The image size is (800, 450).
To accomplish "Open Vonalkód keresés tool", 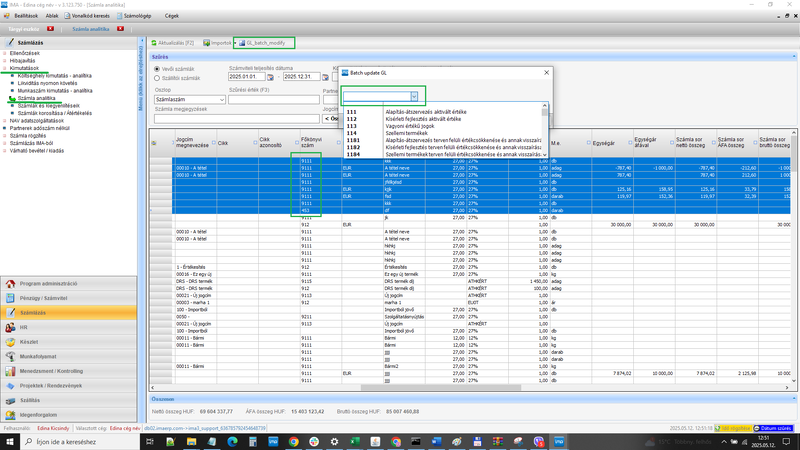I will pos(87,16).
